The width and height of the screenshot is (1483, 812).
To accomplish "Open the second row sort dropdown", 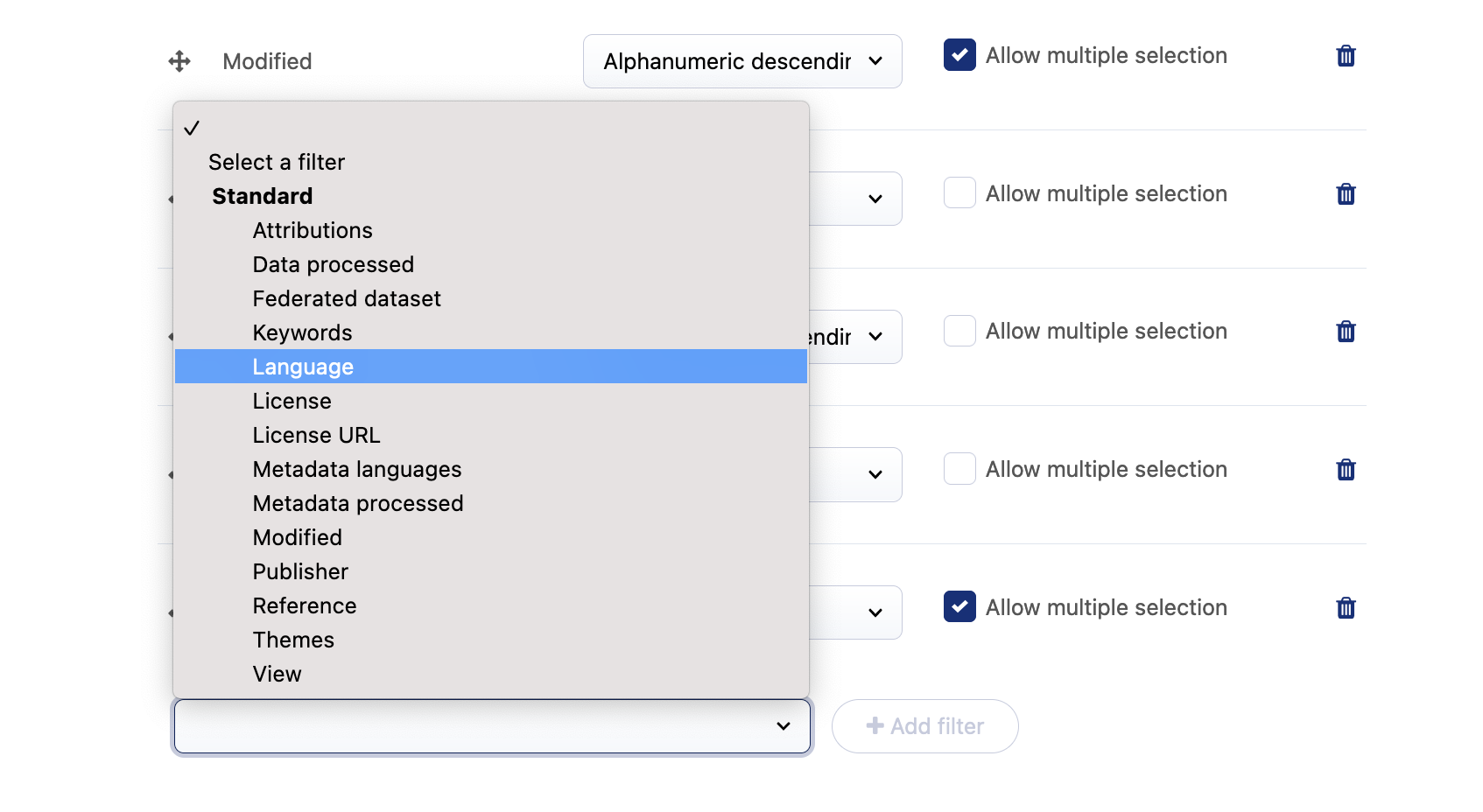I will click(855, 199).
